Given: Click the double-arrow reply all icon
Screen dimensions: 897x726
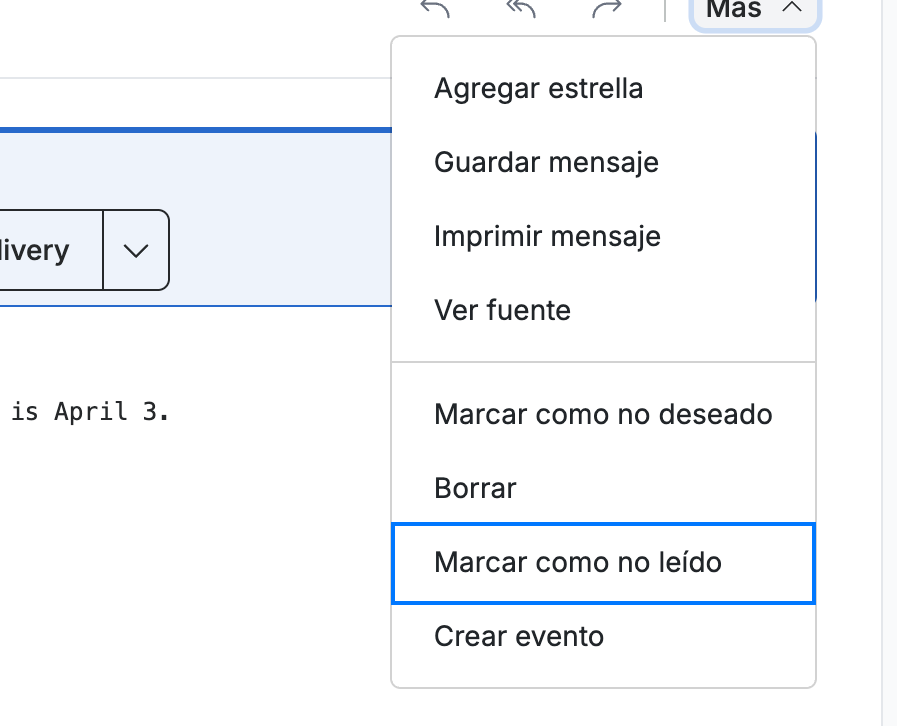Looking at the screenshot, I should tap(521, 9).
